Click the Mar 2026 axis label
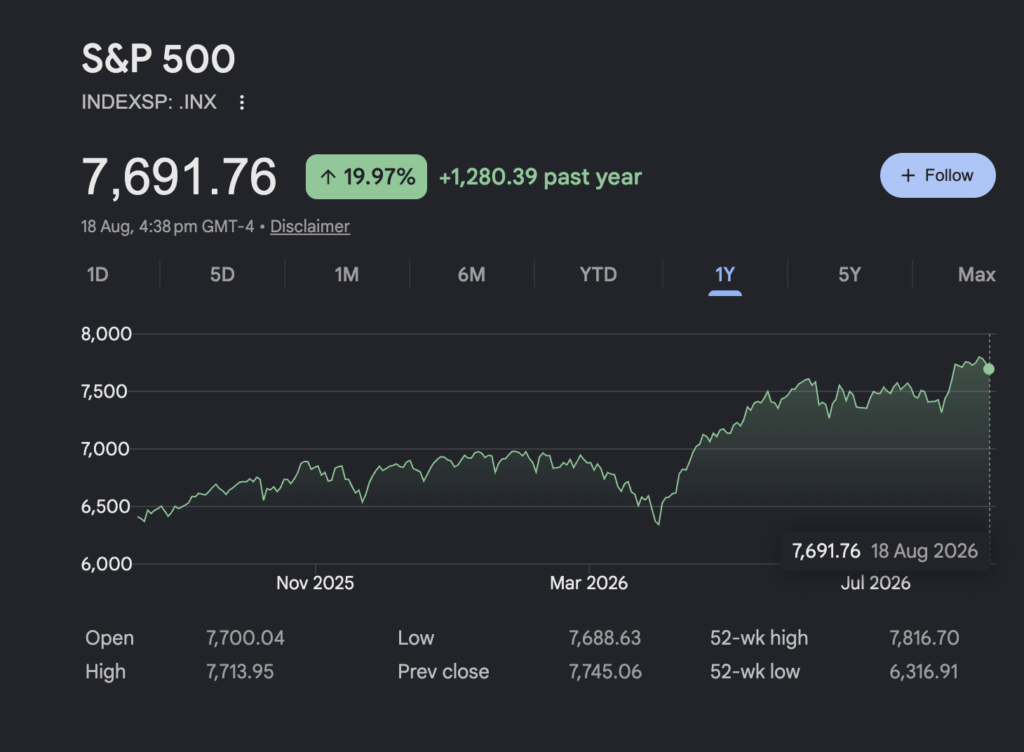This screenshot has width=1024, height=752. 588,583
